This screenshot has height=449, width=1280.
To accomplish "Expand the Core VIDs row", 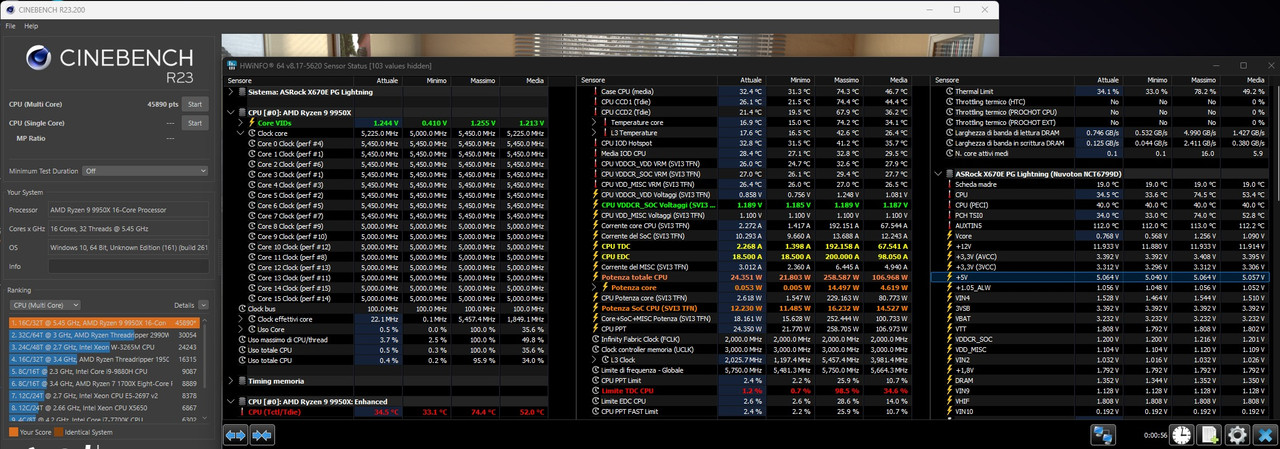I will [x=241, y=122].
